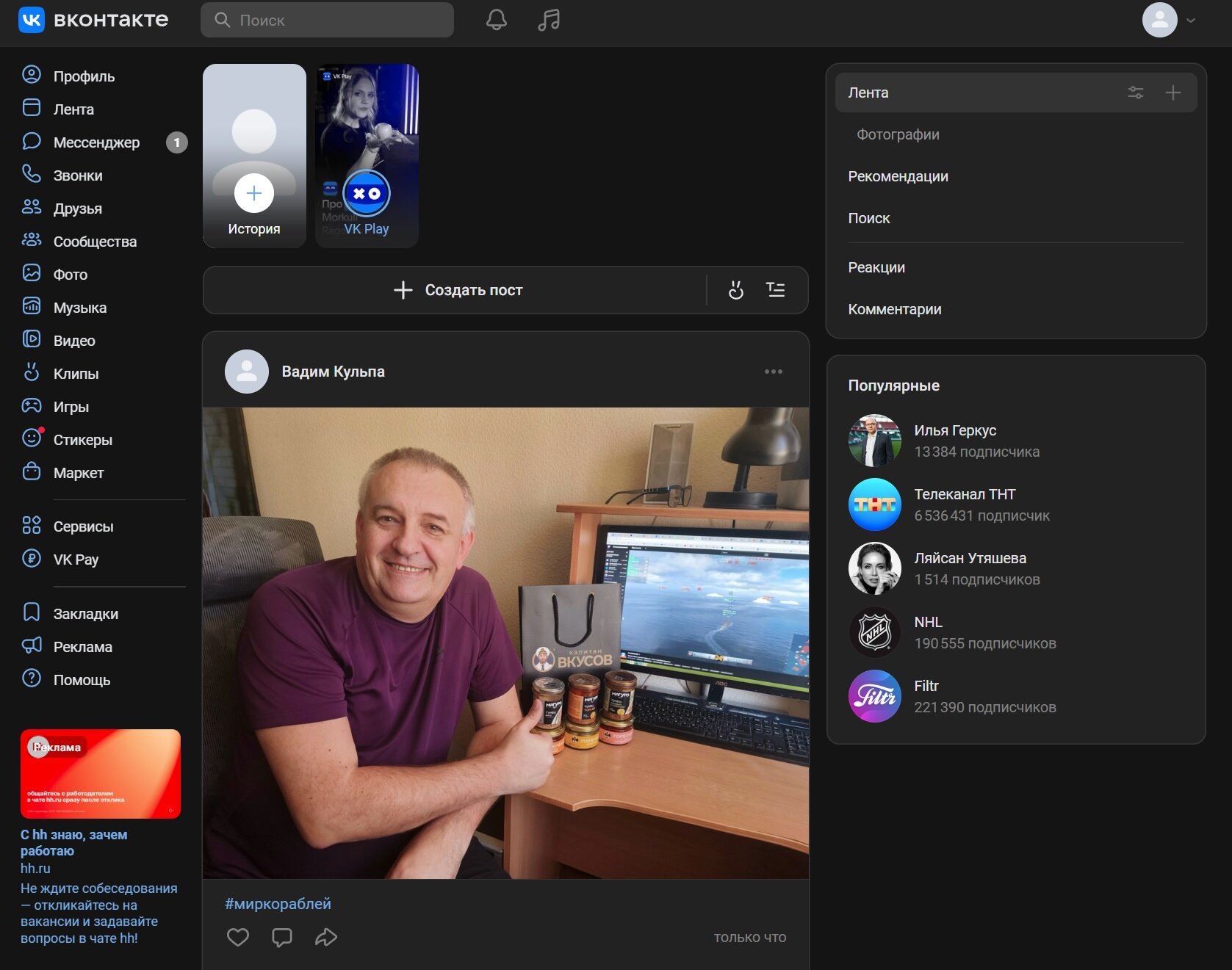Open the notifications bell icon
The image size is (1232, 970).
coord(497,20)
